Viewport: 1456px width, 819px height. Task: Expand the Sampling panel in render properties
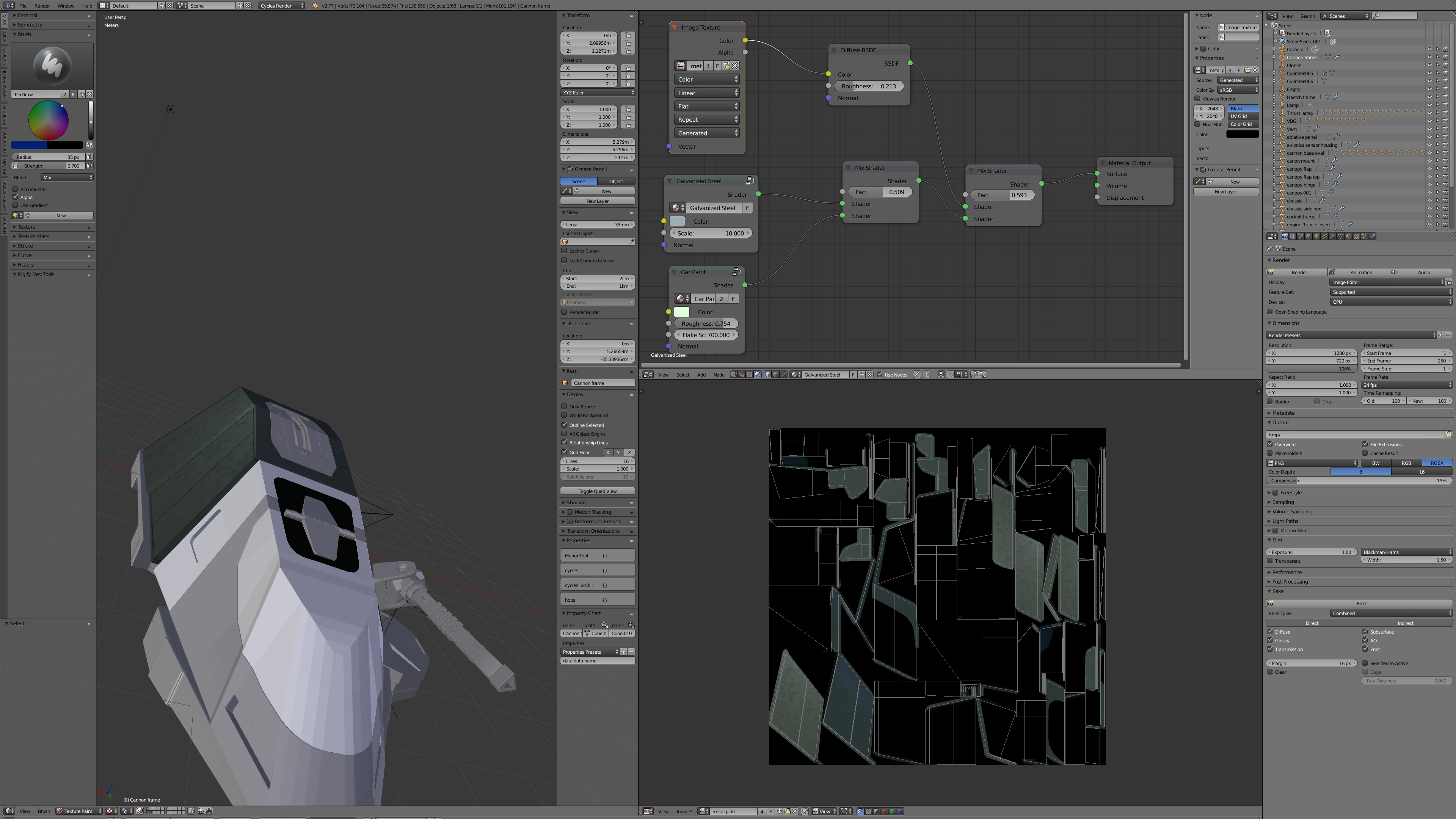point(1282,502)
